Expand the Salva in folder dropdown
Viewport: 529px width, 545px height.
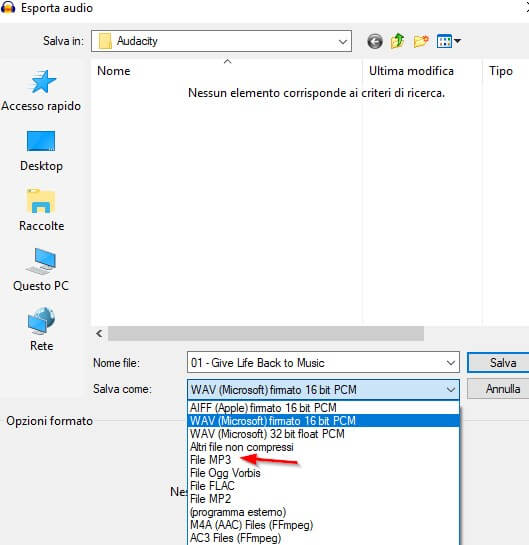click(x=343, y=42)
